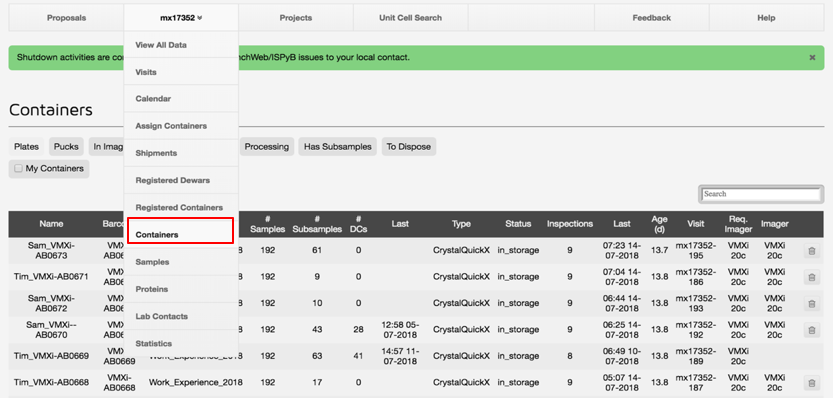Open container Tim_VMXi-AB0669
This screenshot has width=833, height=398.
pyautogui.click(x=52, y=356)
